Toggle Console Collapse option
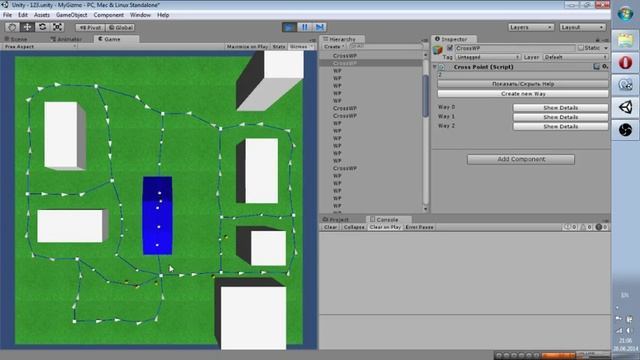 354,227
